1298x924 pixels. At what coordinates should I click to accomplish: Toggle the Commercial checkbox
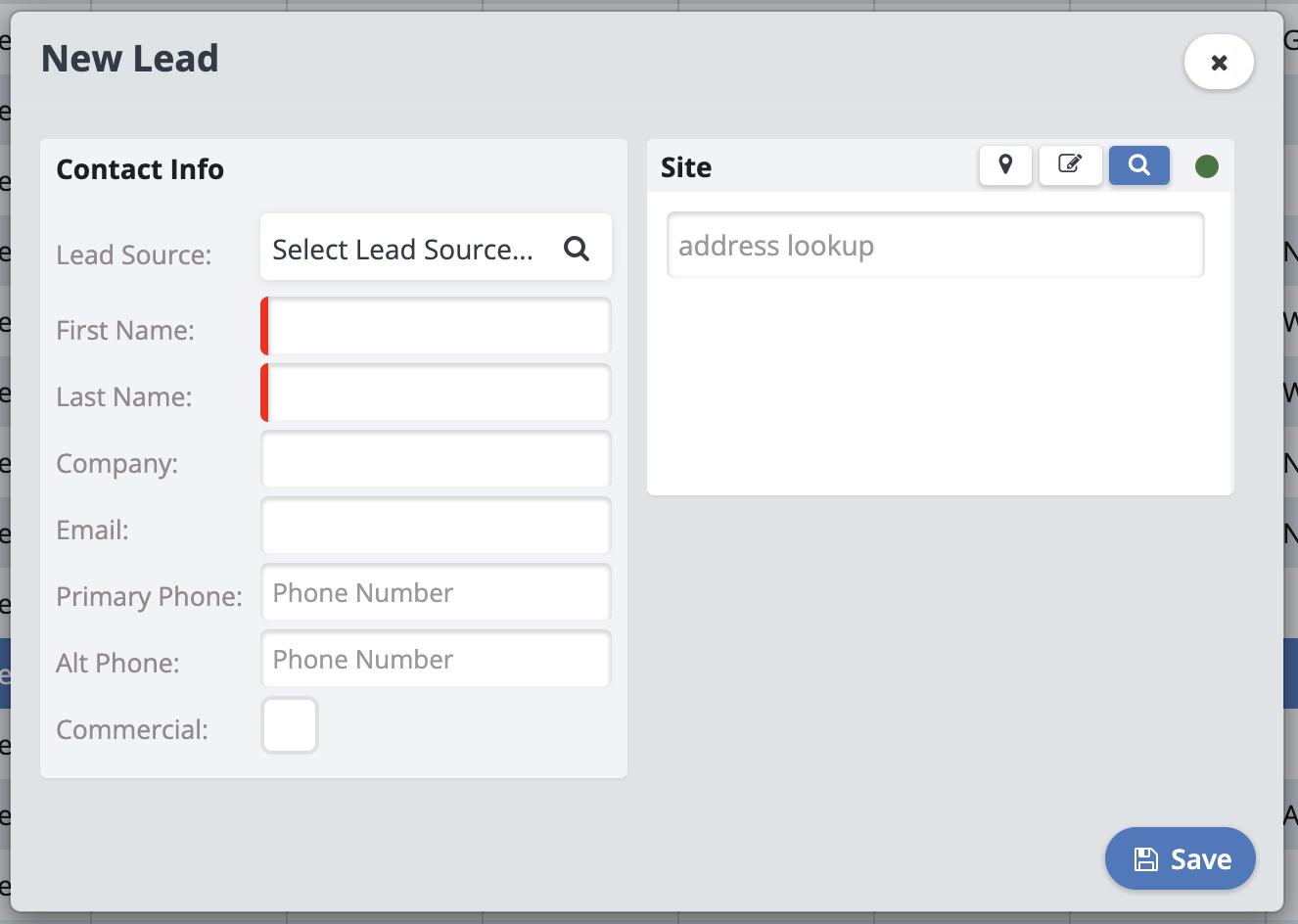pos(290,725)
